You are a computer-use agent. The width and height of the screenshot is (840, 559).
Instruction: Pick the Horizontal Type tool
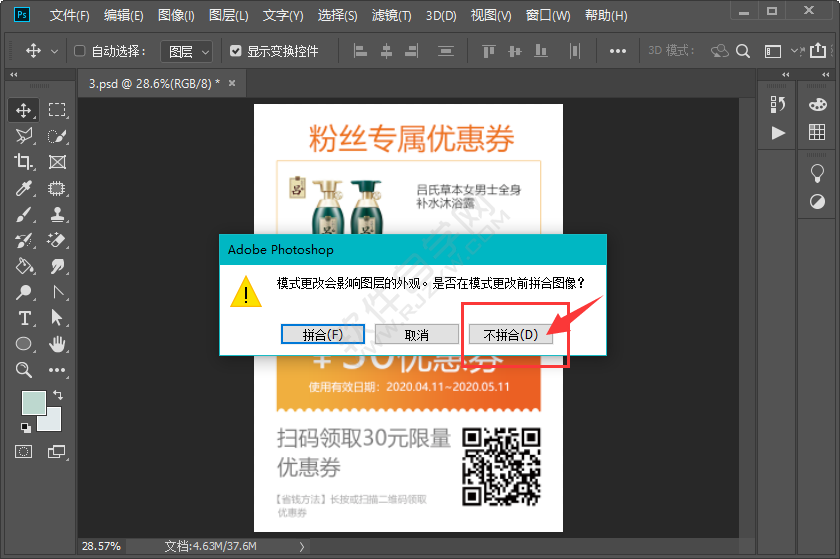[25, 318]
